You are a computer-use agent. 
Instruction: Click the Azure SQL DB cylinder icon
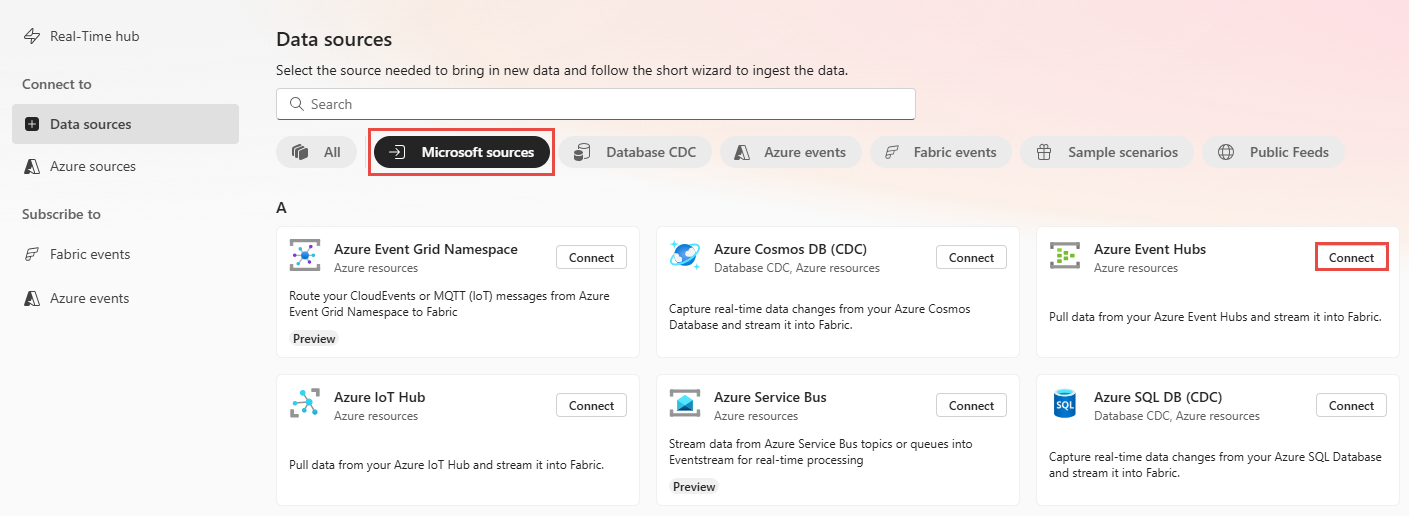(x=1065, y=403)
